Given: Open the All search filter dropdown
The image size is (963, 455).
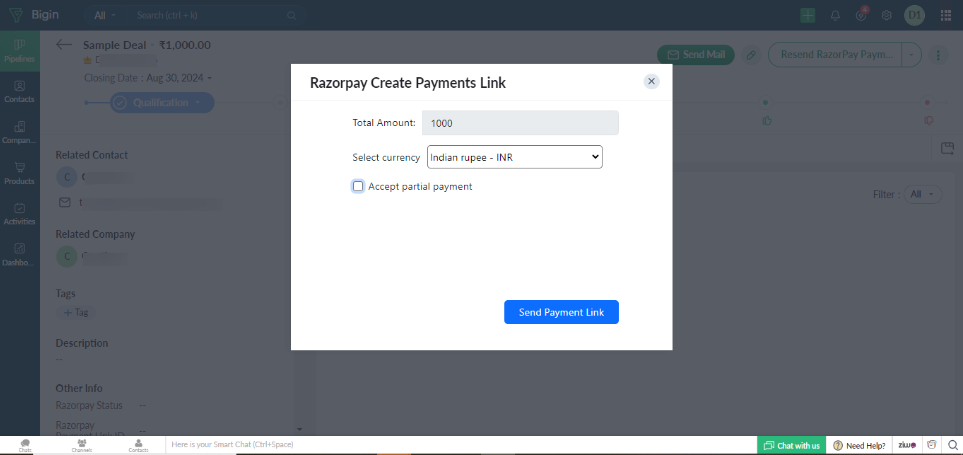Looking at the screenshot, I should [105, 15].
